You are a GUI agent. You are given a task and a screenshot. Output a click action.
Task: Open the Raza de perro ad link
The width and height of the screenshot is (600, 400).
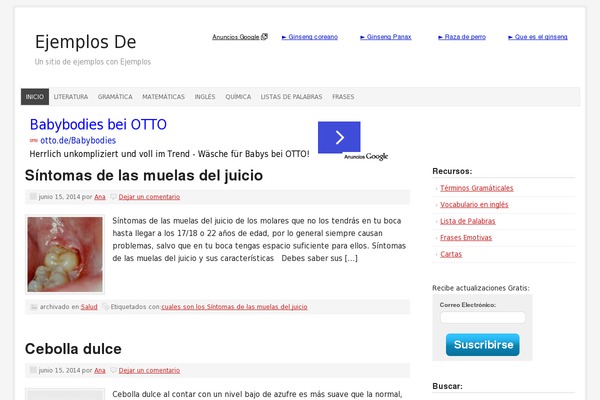coord(462,37)
